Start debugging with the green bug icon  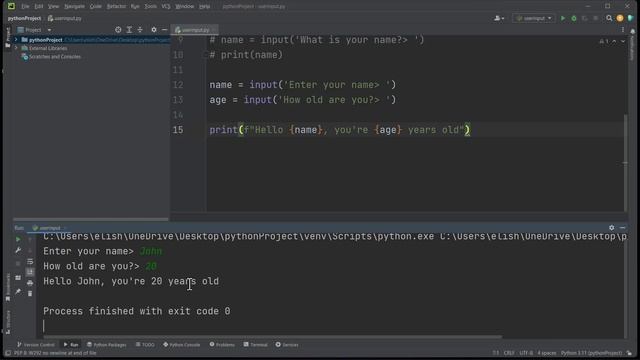[x=574, y=18]
